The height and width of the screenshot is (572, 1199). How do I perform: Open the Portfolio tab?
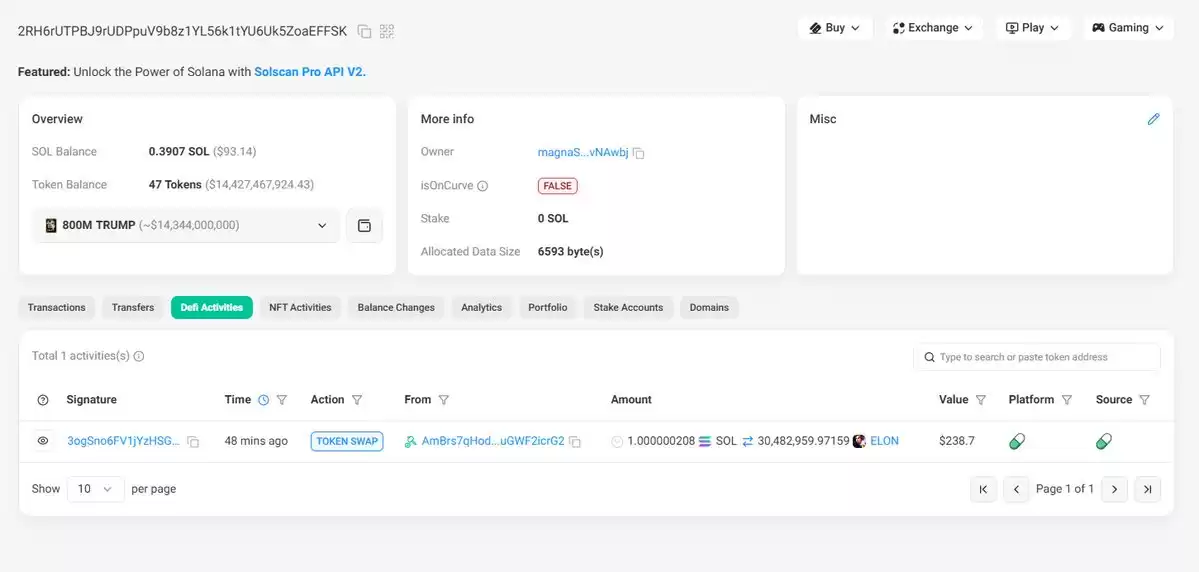(548, 307)
